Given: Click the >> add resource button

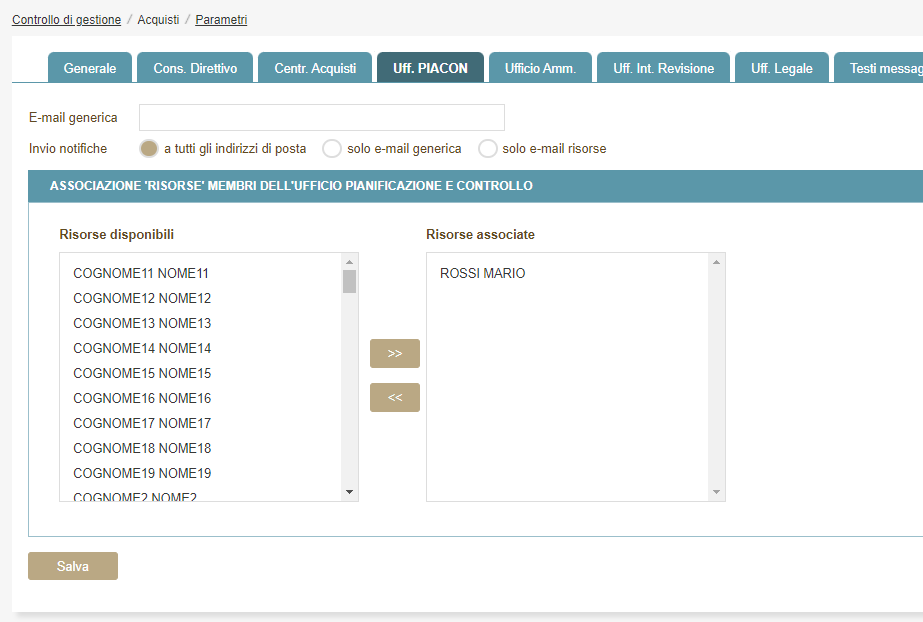Looking at the screenshot, I should (x=394, y=353).
